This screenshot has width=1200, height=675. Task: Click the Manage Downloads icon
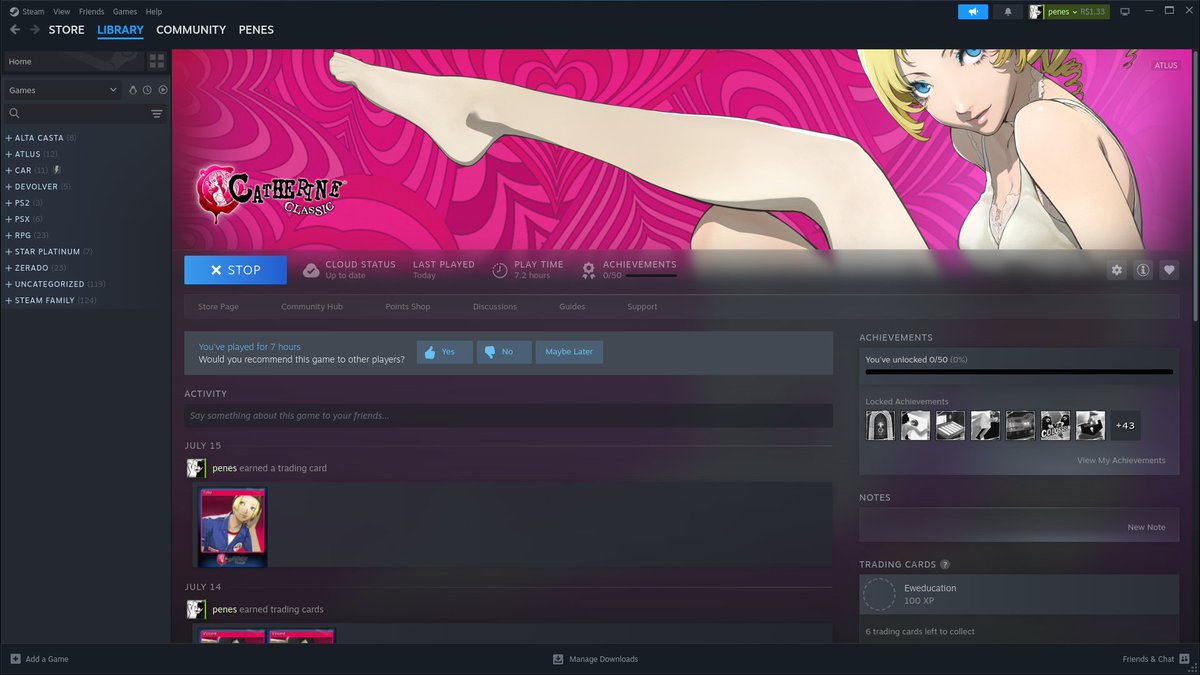[558, 659]
